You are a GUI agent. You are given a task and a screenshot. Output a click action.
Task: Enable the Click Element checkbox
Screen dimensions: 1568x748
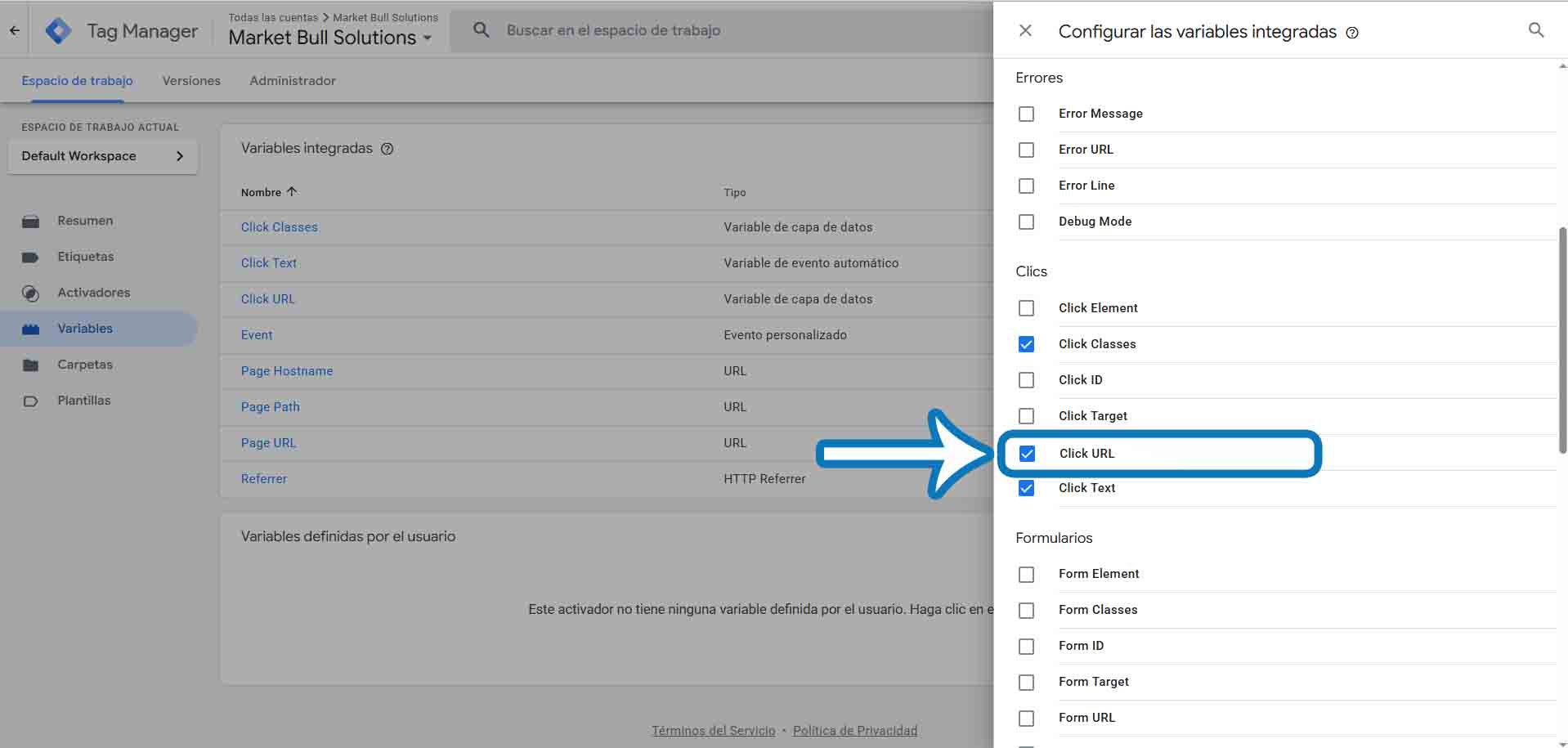pyautogui.click(x=1026, y=308)
